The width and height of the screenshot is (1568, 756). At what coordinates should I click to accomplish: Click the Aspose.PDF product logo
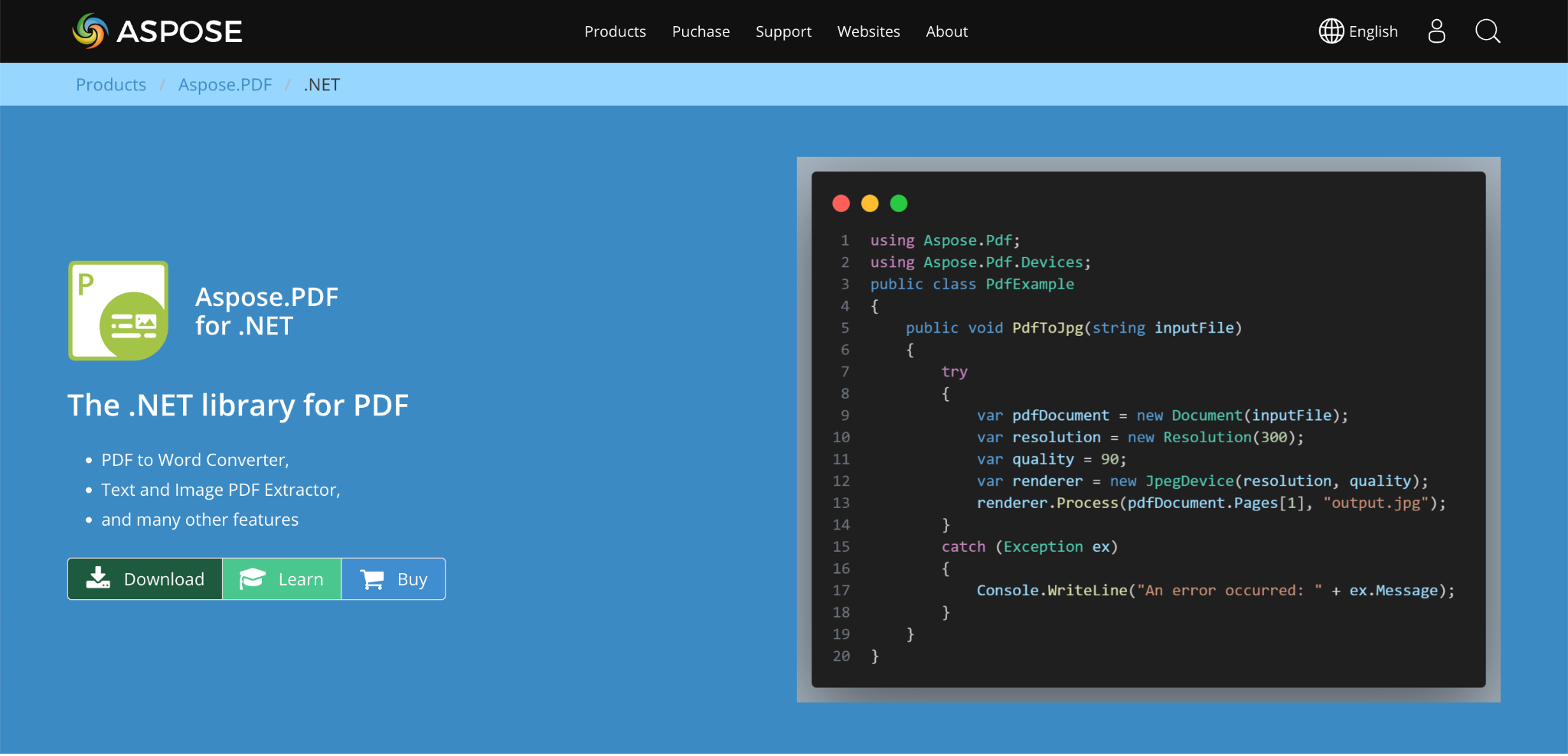[x=118, y=311]
